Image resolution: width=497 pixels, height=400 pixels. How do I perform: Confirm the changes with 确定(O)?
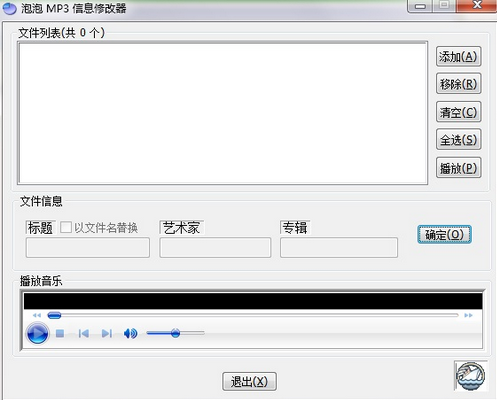click(x=444, y=235)
